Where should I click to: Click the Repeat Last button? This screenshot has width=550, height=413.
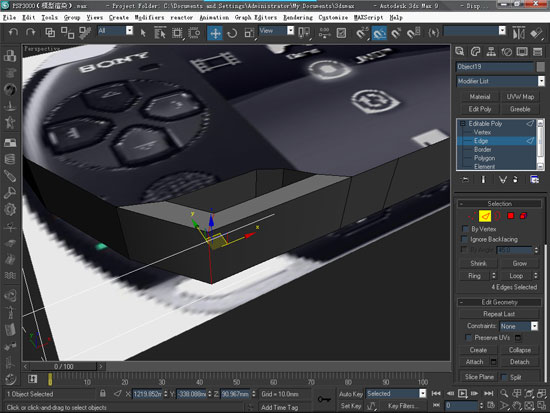coord(499,314)
